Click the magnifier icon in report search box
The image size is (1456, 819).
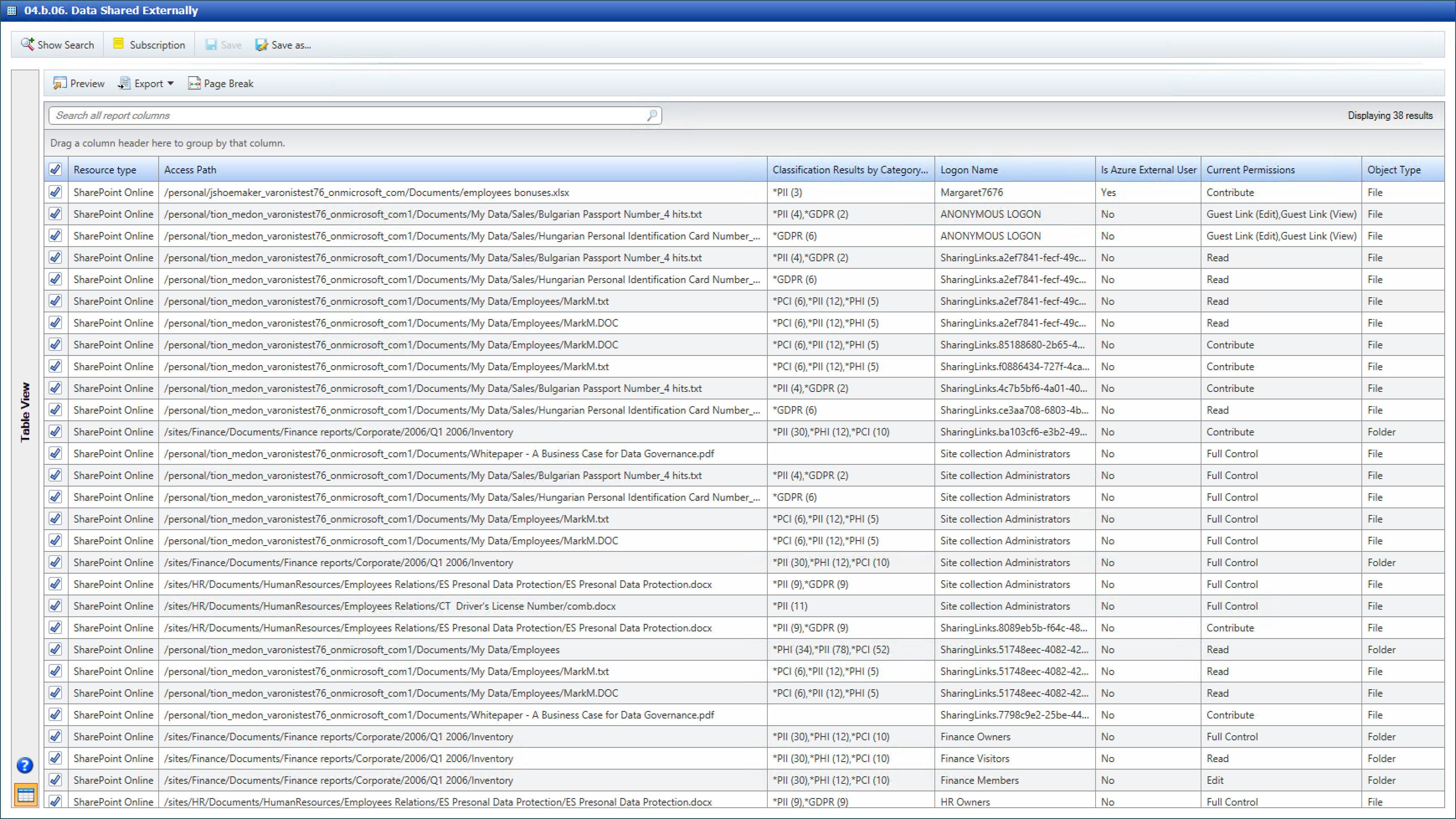[x=652, y=115]
